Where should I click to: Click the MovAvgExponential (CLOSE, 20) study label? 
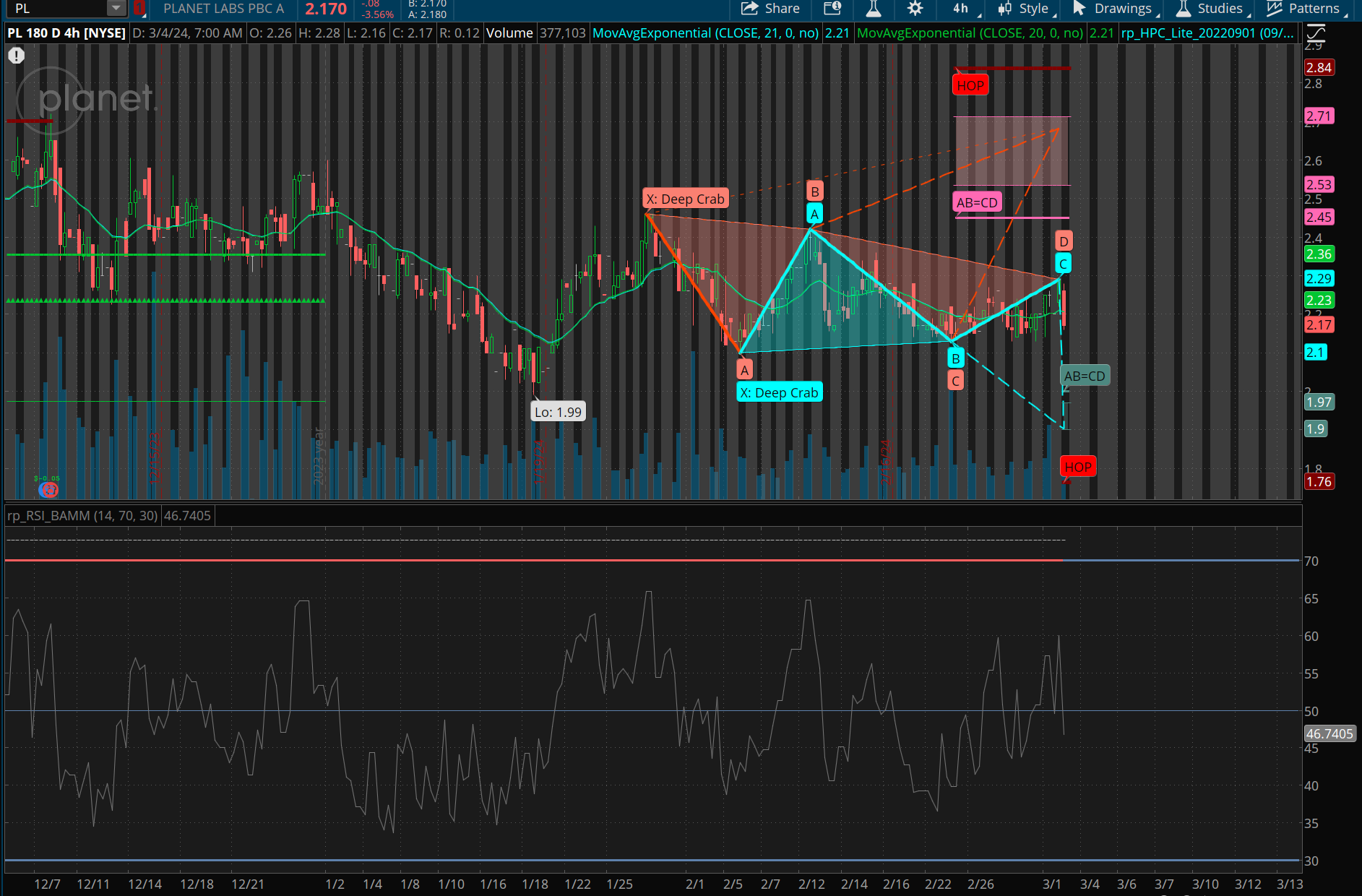970,33
